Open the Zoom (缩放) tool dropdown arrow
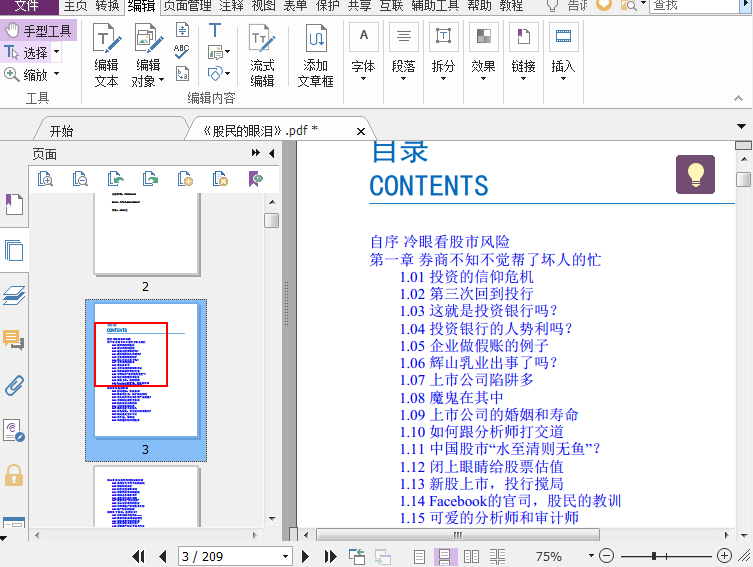Viewport: 753px width, 567px height. tap(56, 74)
